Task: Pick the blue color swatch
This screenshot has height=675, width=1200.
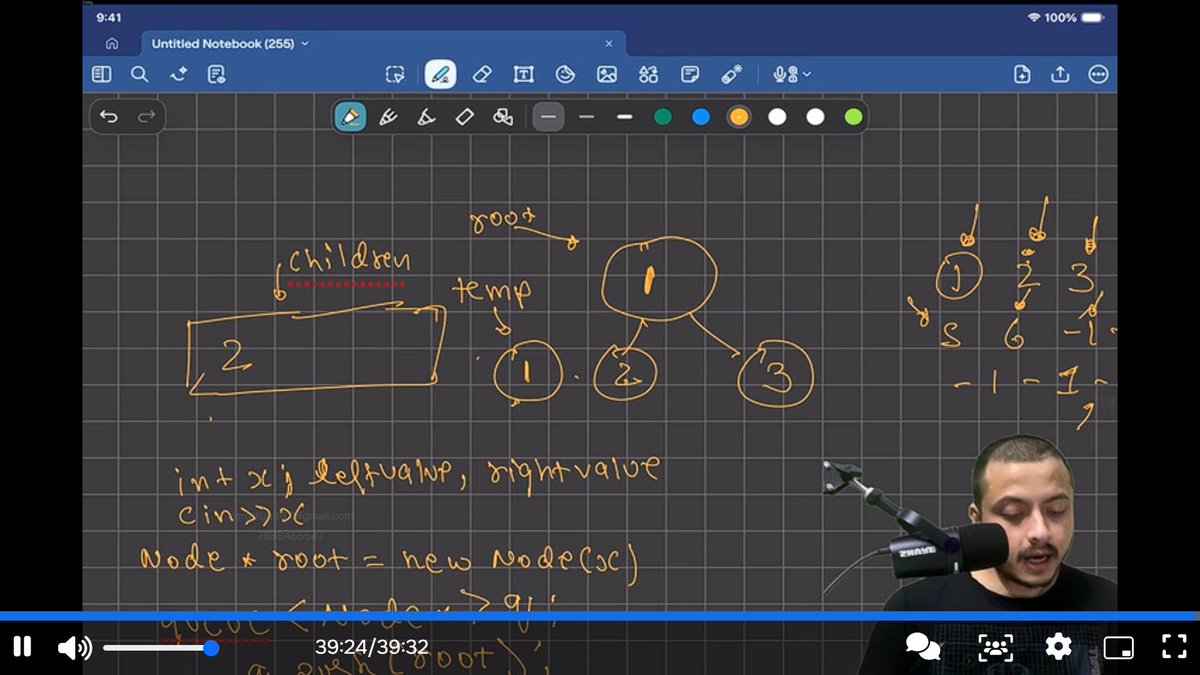Action: pyautogui.click(x=701, y=117)
